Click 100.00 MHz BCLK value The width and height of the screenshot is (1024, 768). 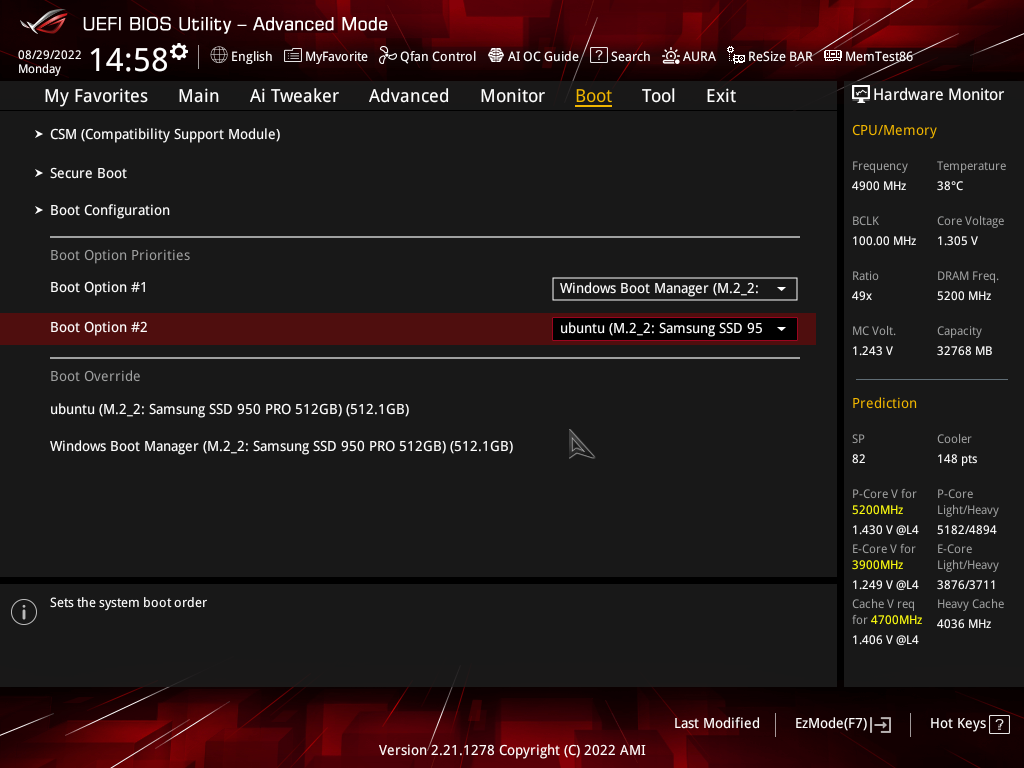(x=884, y=241)
